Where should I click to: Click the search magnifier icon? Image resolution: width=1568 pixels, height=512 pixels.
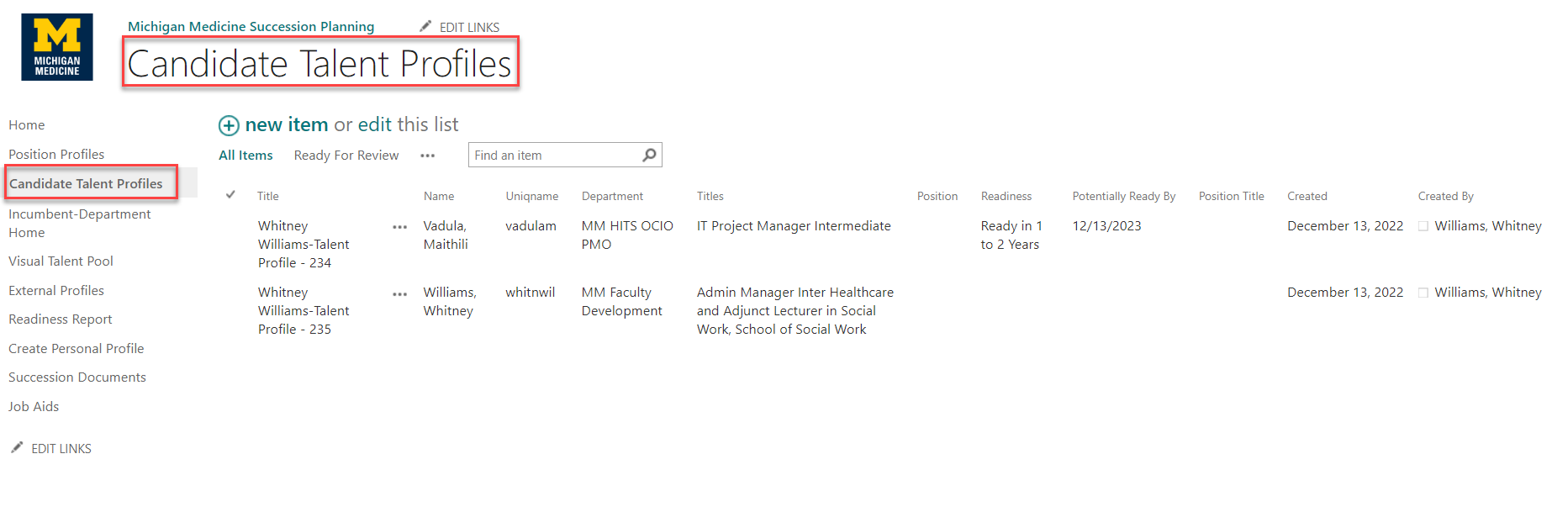point(649,155)
